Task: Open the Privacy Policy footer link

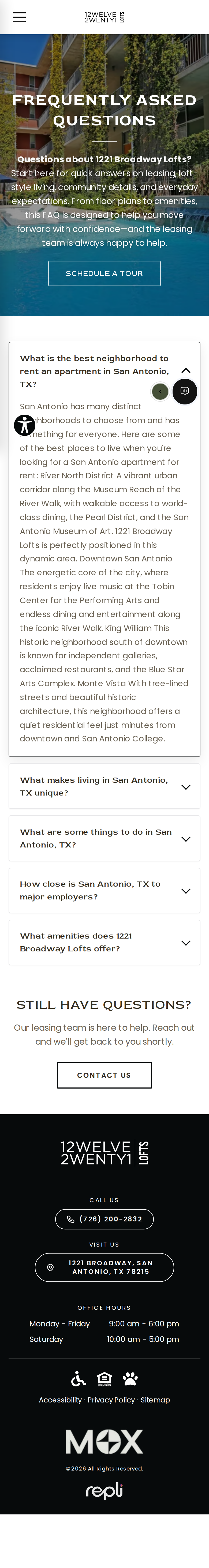Action: [111, 1400]
